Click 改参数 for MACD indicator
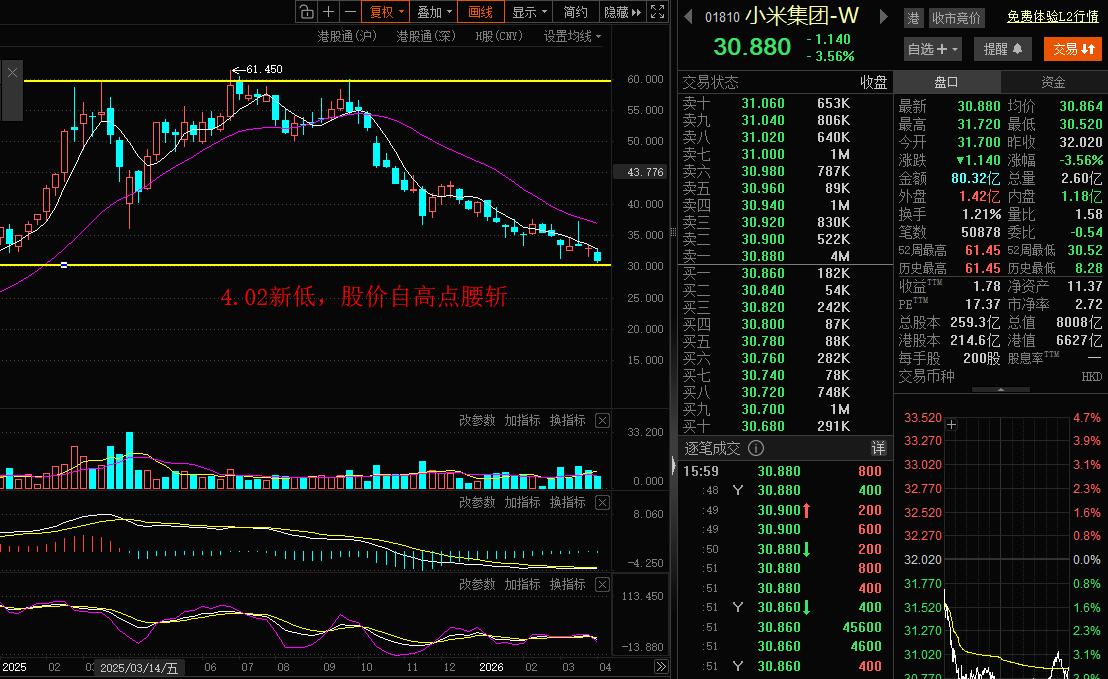Screen dimensions: 1108x679 (477, 502)
